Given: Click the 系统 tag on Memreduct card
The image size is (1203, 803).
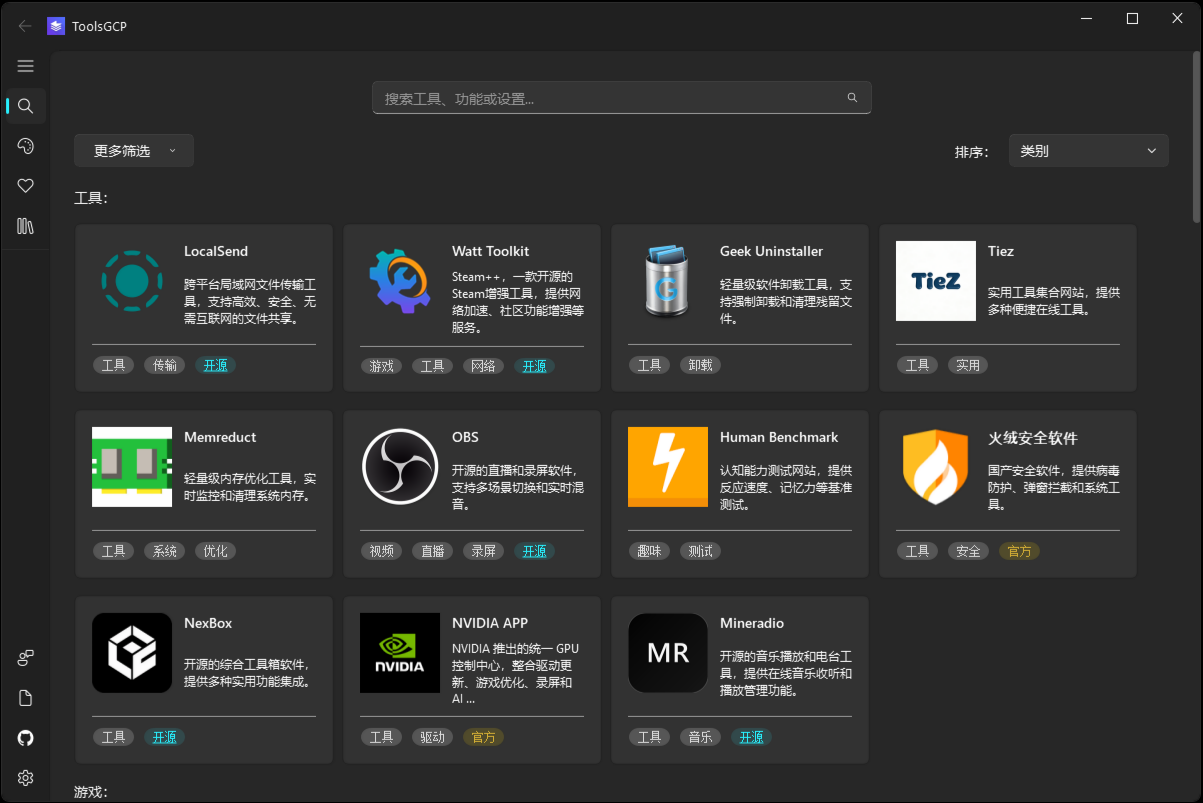Looking at the screenshot, I should click(x=165, y=551).
